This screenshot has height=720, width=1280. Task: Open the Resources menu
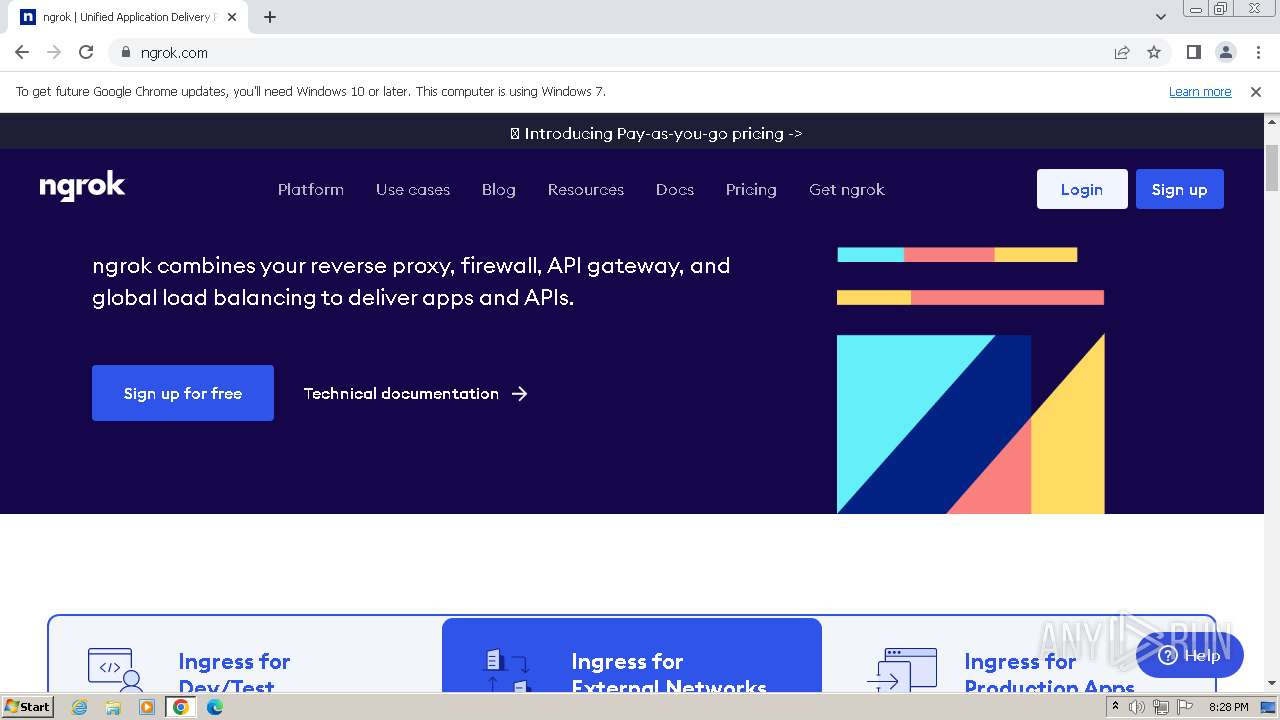click(586, 189)
